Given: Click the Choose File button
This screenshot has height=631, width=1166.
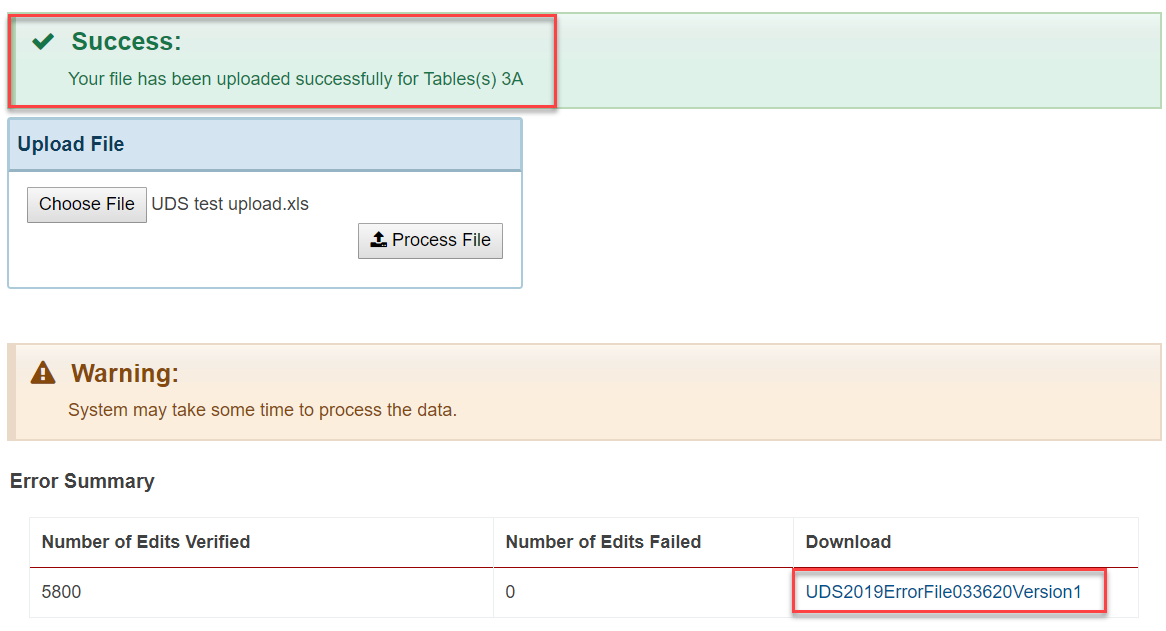Looking at the screenshot, I should pyautogui.click(x=86, y=204).
